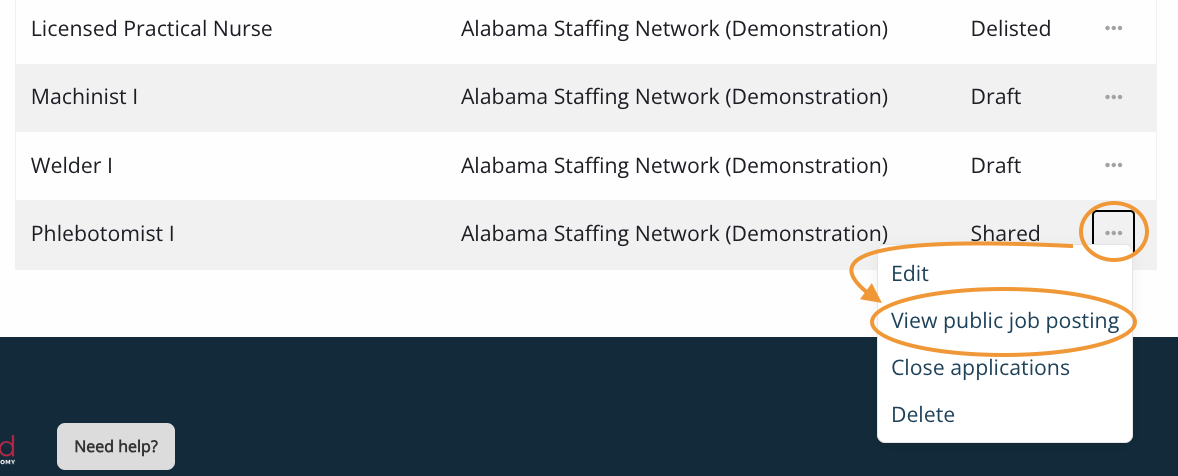1178x476 pixels.
Task: Click the pink logo in the footer
Action: [7, 446]
